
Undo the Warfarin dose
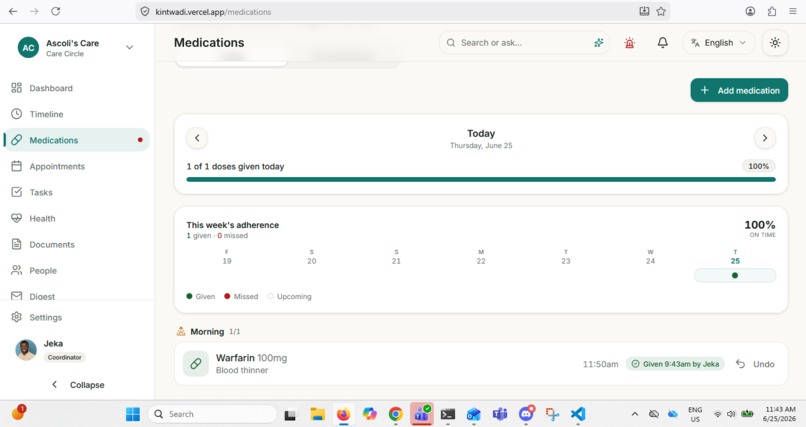click(755, 364)
